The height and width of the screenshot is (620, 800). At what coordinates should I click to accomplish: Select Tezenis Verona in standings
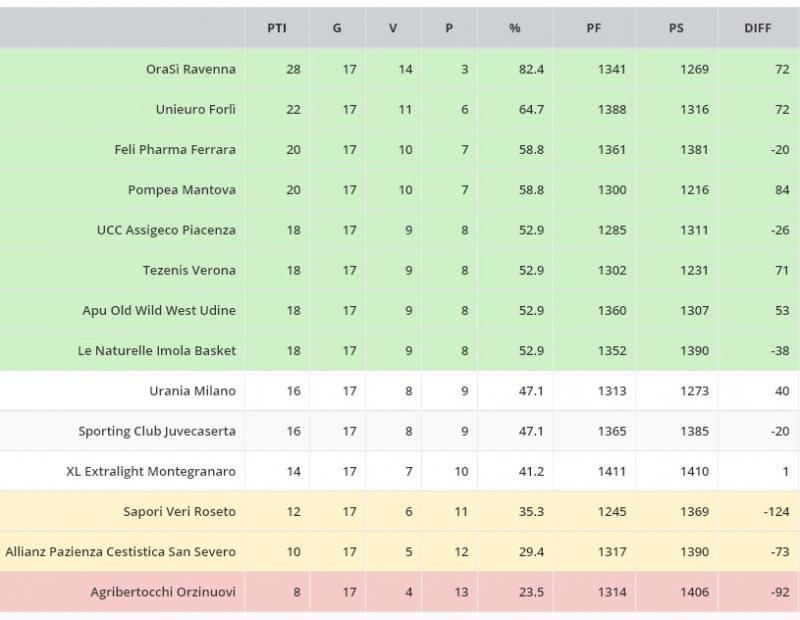189,270
